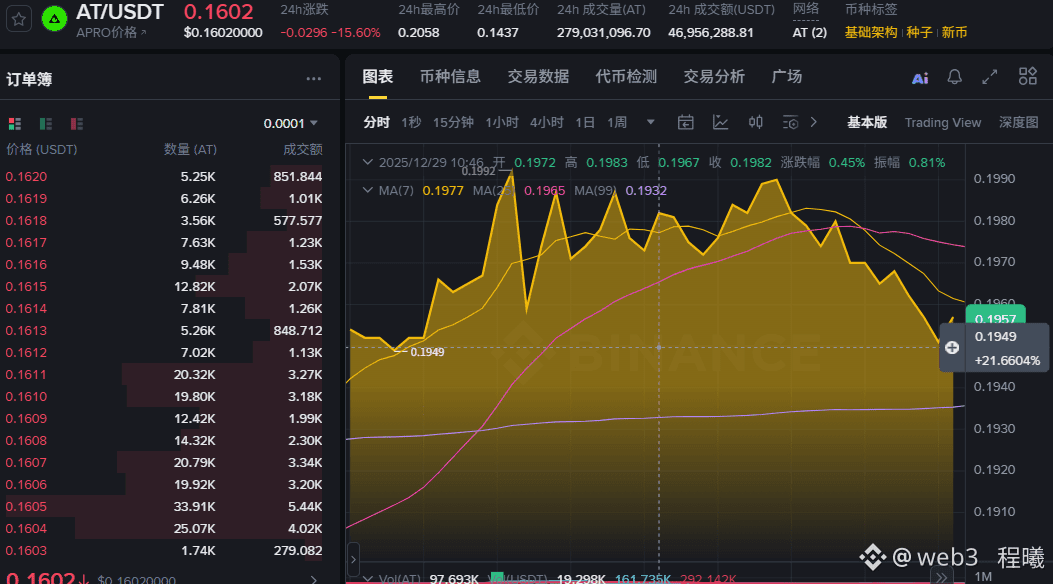Select the 0.1603 sell order row
Screen dimensions: 1053x584
point(164,550)
